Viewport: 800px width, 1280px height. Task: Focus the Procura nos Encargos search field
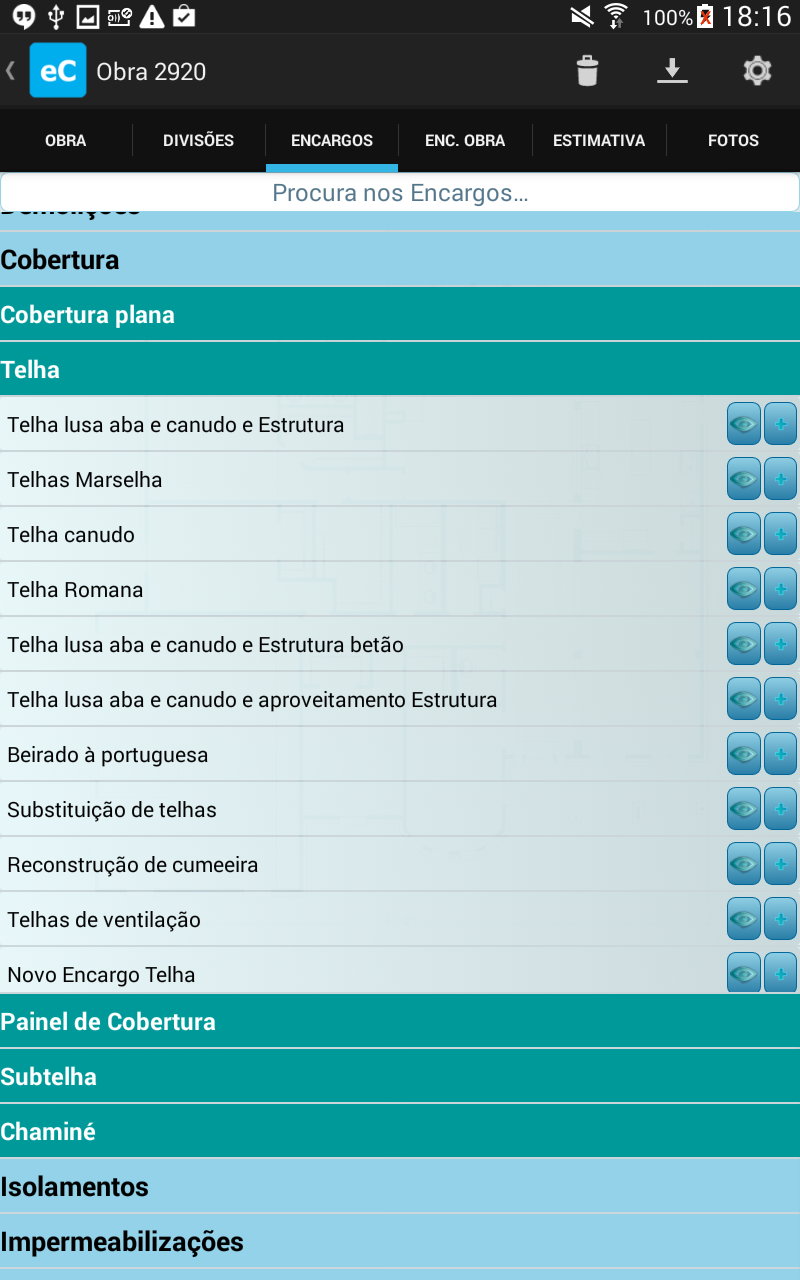point(400,193)
